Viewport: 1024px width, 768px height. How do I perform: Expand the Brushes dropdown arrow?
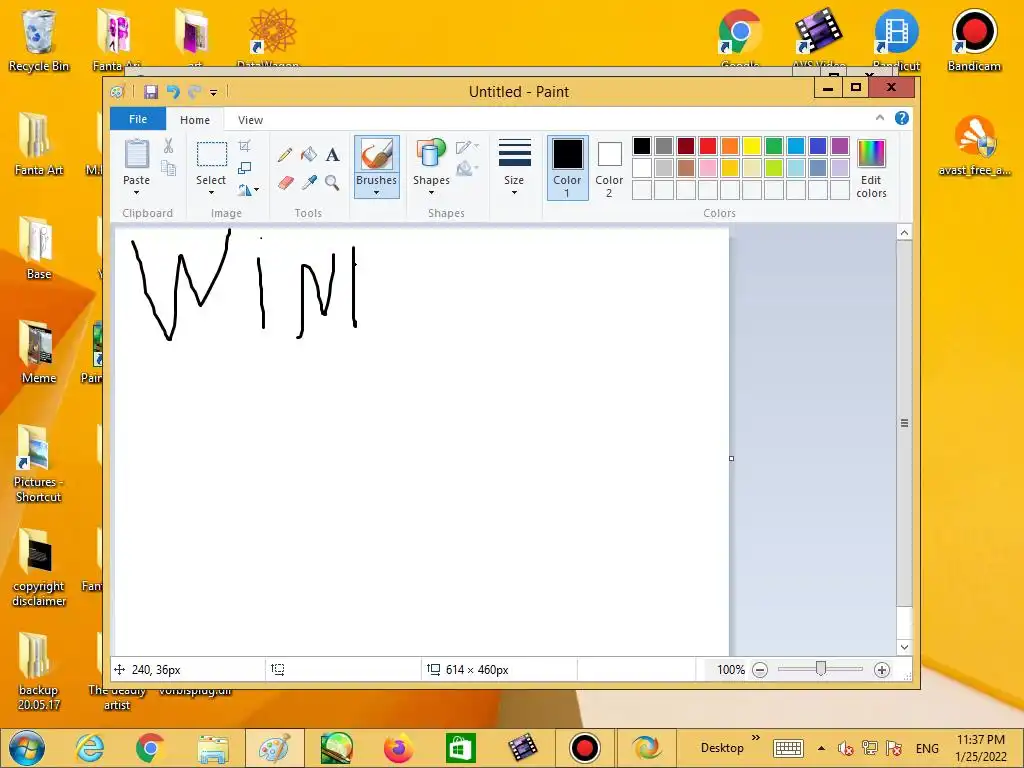pyautogui.click(x=377, y=193)
